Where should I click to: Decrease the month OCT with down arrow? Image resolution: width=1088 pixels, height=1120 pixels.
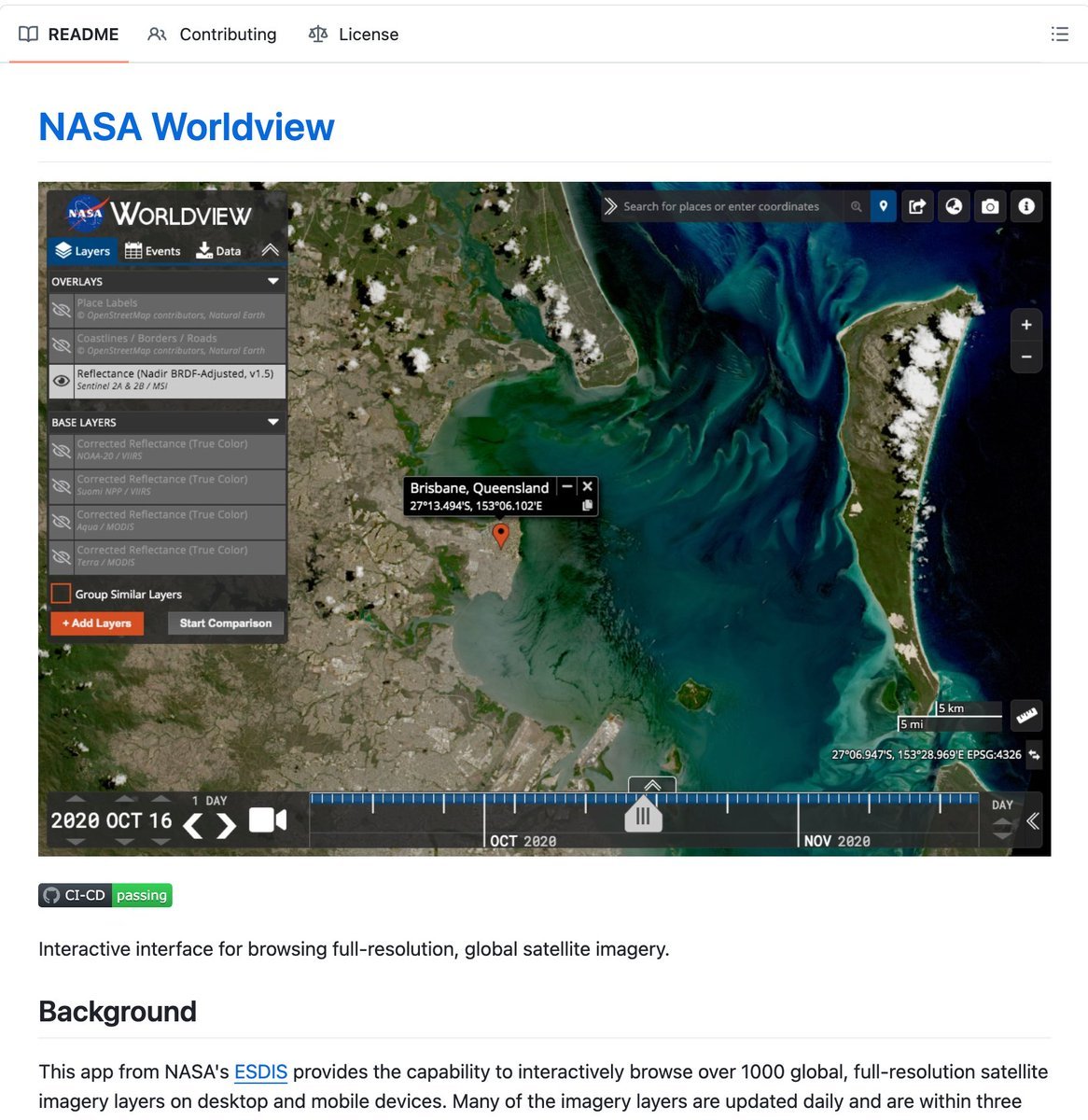[124, 842]
